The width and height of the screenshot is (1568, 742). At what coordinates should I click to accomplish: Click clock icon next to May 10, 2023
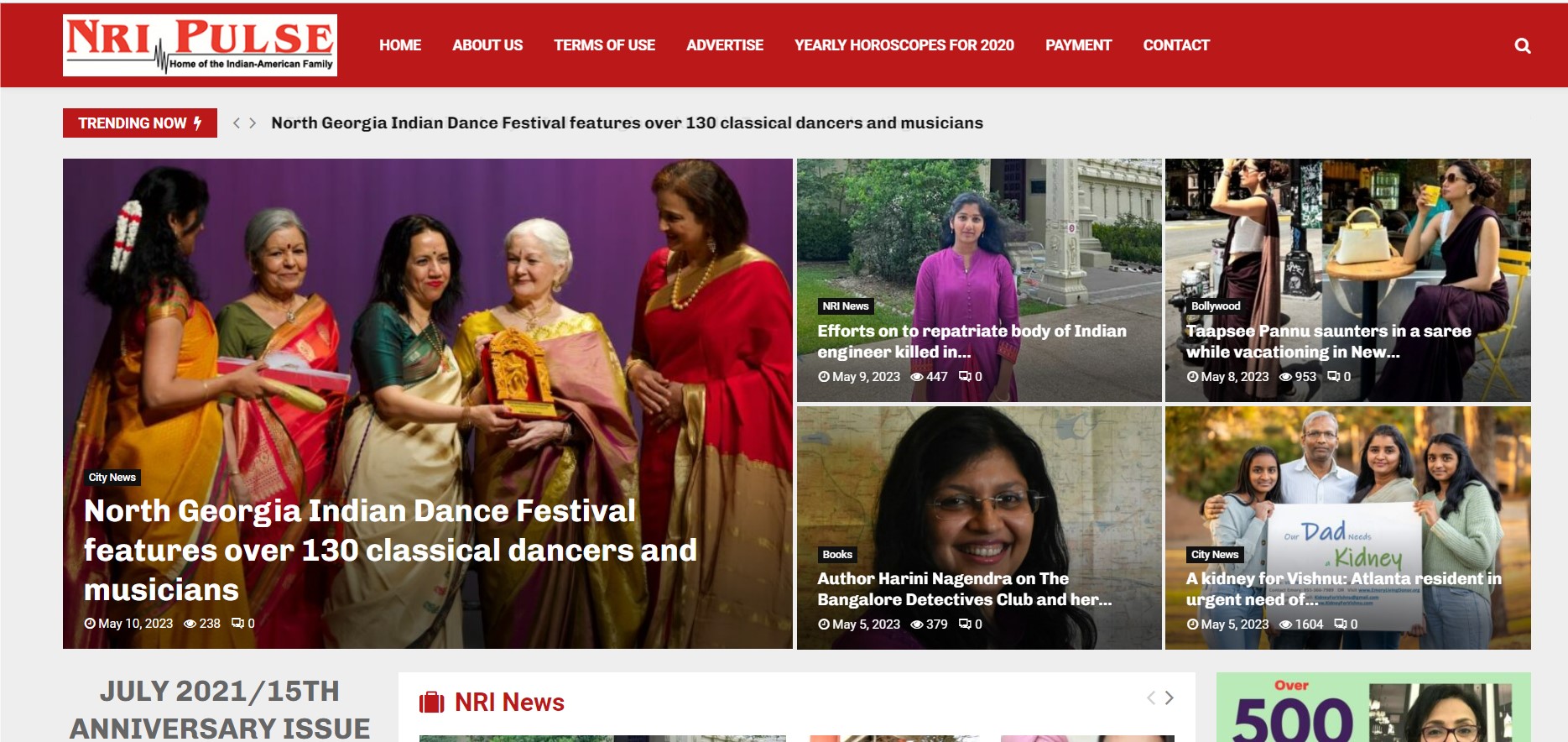pyautogui.click(x=90, y=624)
